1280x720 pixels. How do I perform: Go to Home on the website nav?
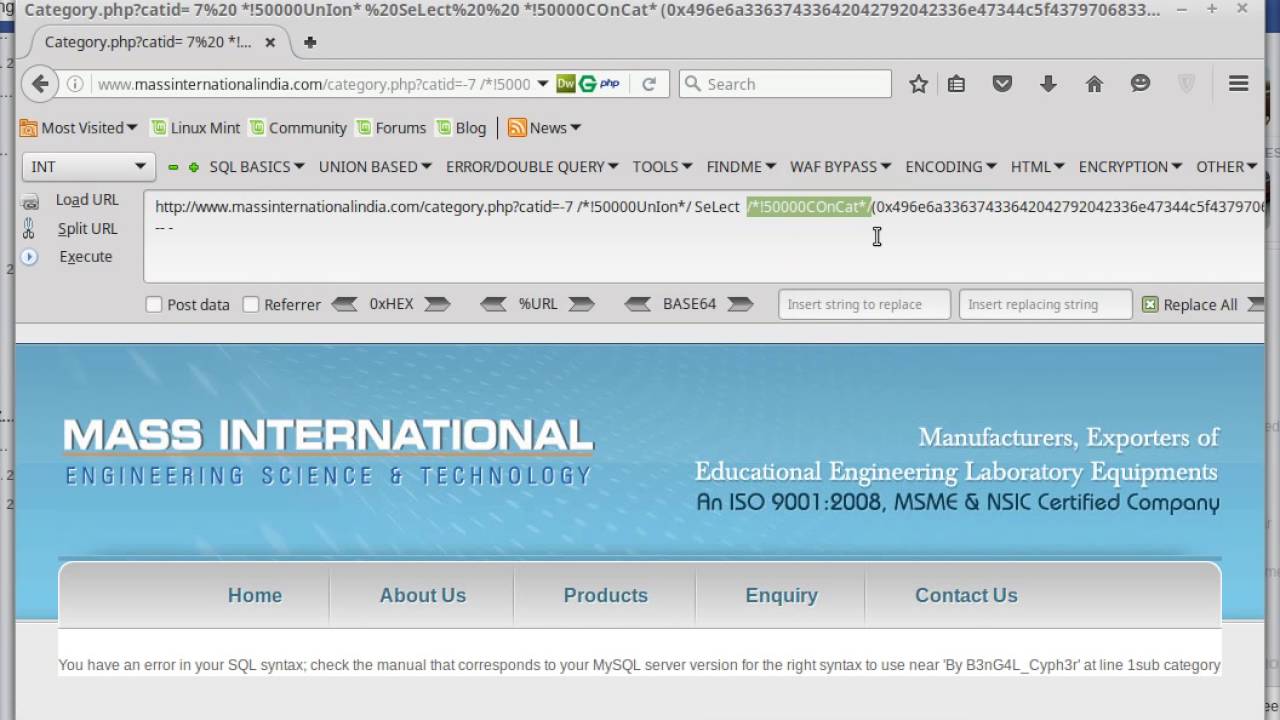click(x=255, y=595)
